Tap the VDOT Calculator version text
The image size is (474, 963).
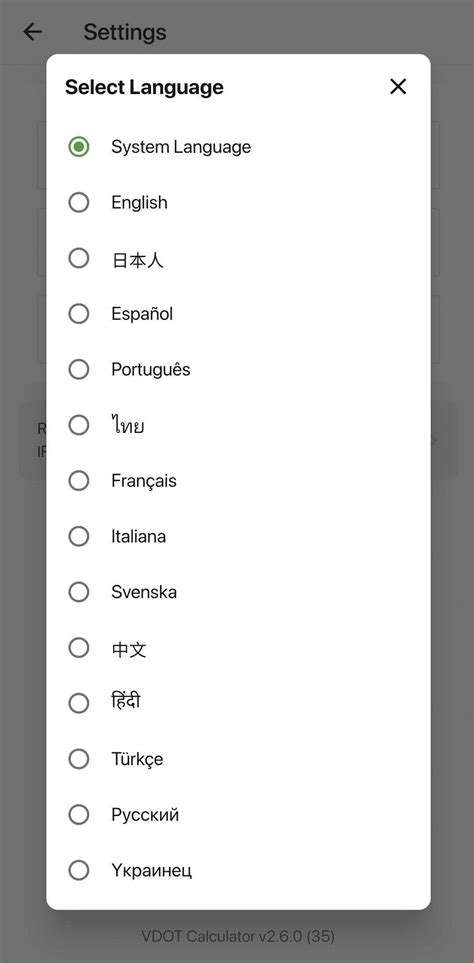[x=238, y=936]
